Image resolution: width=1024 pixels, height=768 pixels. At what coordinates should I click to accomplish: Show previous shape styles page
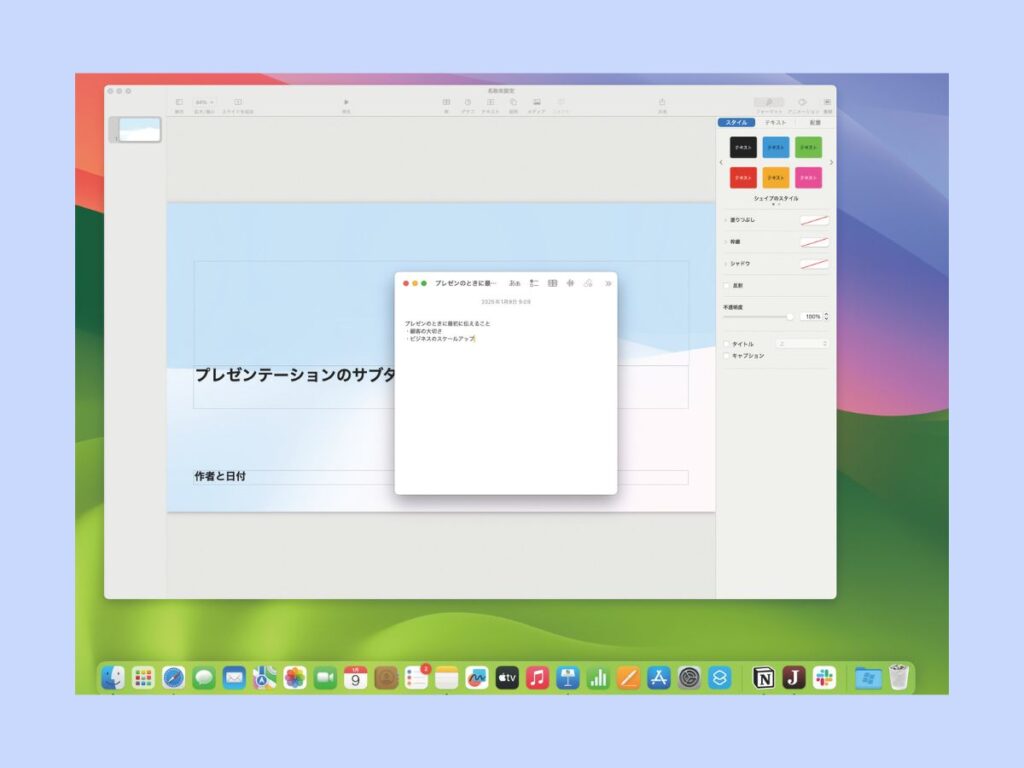coord(721,163)
